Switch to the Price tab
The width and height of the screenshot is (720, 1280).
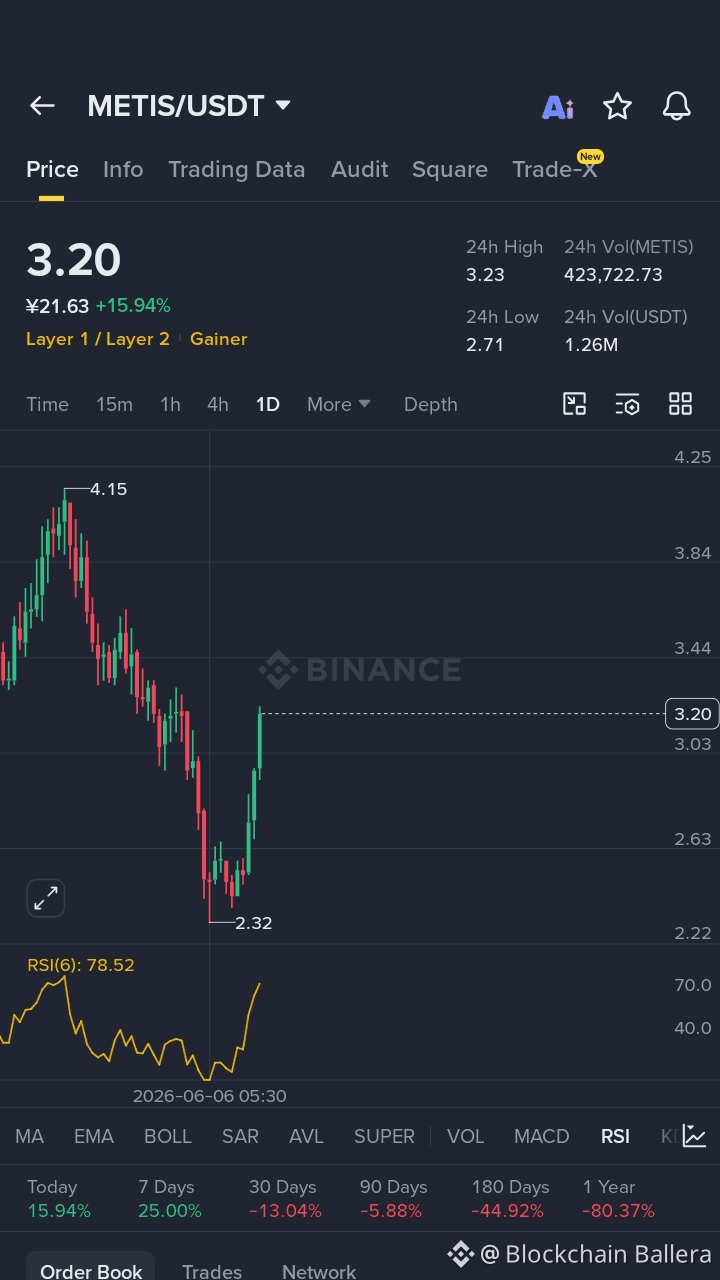tap(52, 169)
